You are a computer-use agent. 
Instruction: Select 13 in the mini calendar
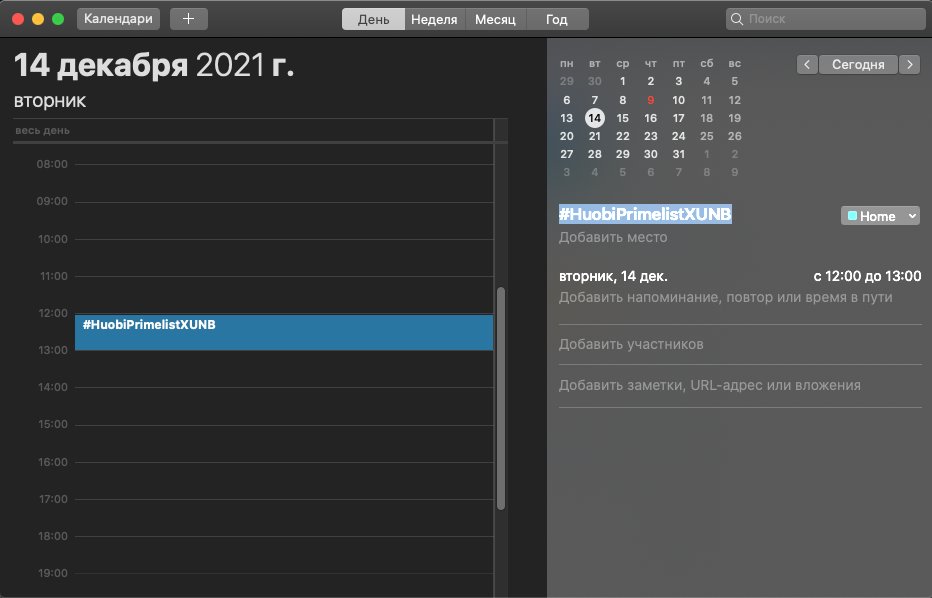pyautogui.click(x=566, y=118)
